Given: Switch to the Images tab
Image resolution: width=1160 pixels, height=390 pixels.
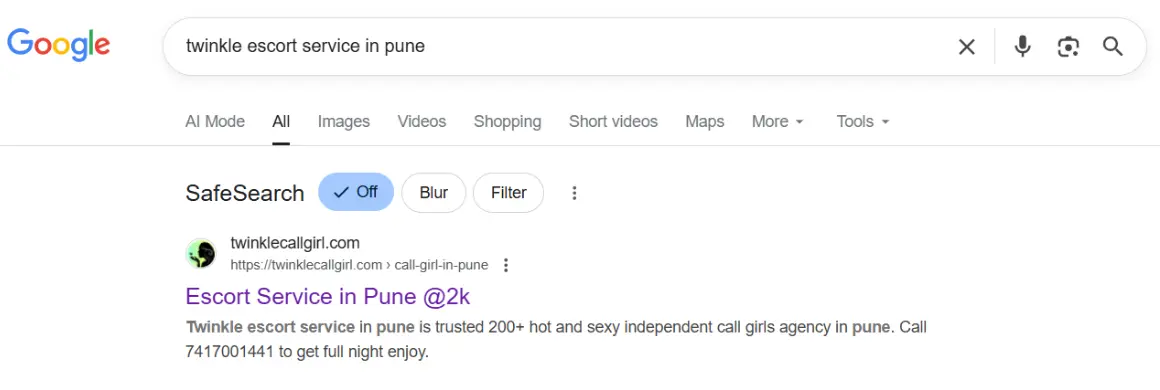Looking at the screenshot, I should point(343,121).
